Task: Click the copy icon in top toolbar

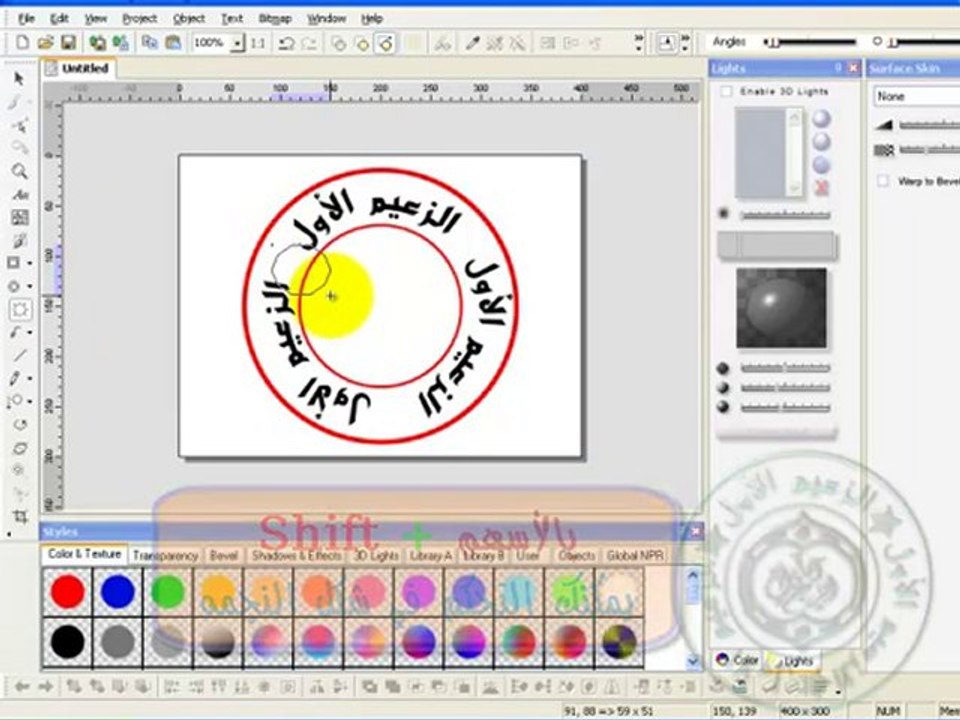Action: tap(149, 42)
